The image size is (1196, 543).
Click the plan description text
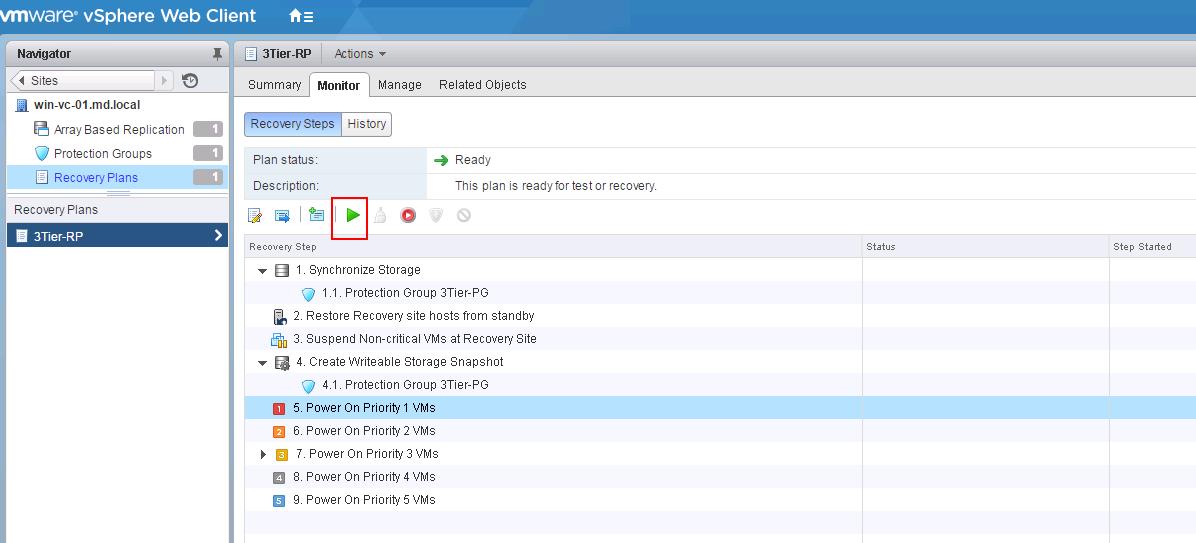click(x=555, y=186)
